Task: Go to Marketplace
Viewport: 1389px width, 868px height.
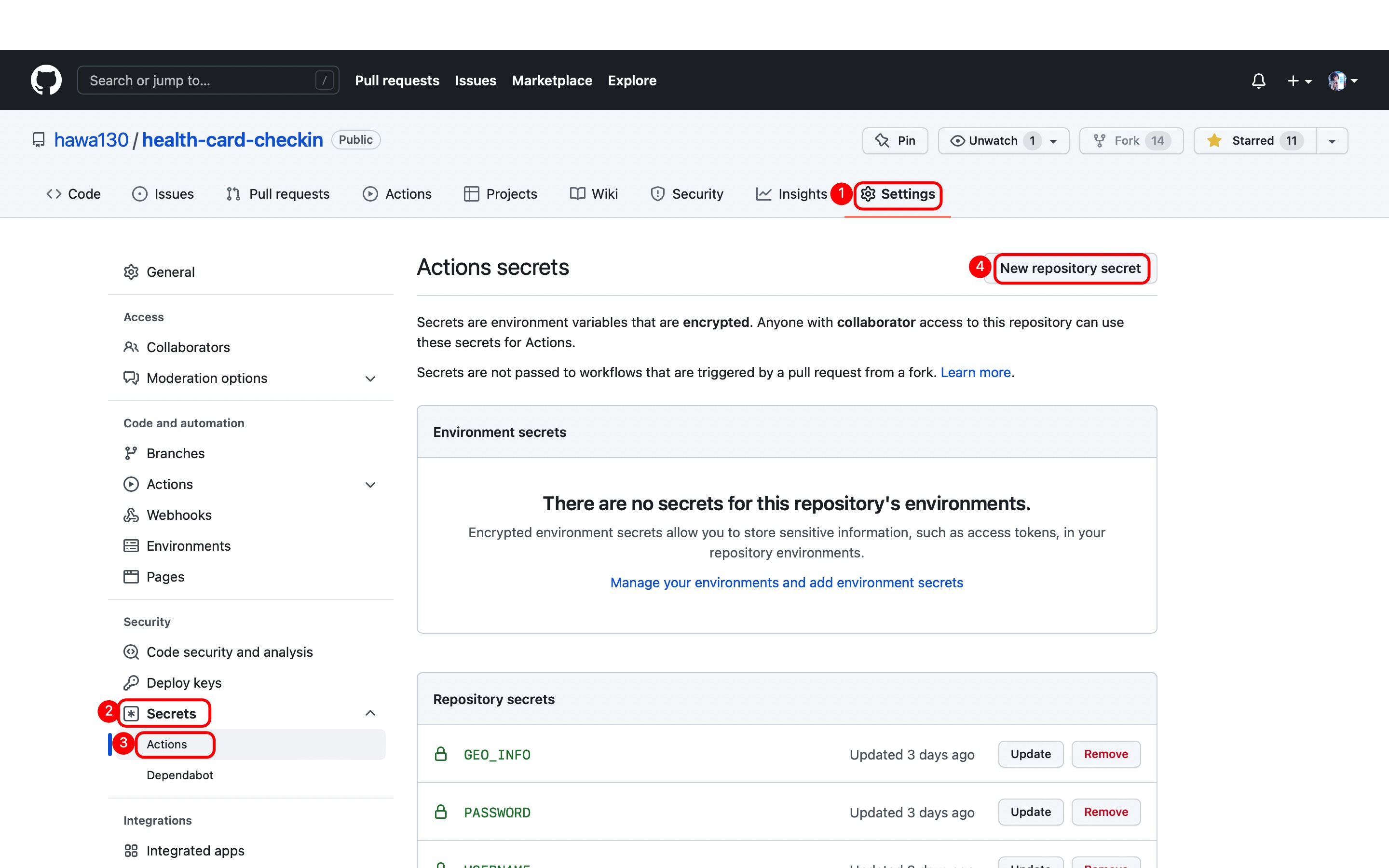Action: 552,81
